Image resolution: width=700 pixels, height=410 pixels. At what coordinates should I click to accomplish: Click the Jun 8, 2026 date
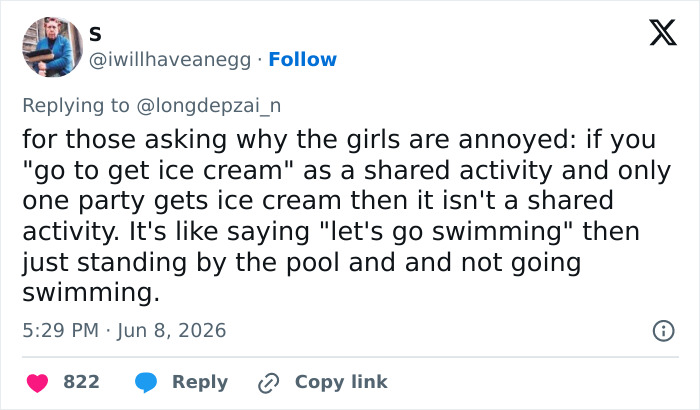(x=172, y=331)
